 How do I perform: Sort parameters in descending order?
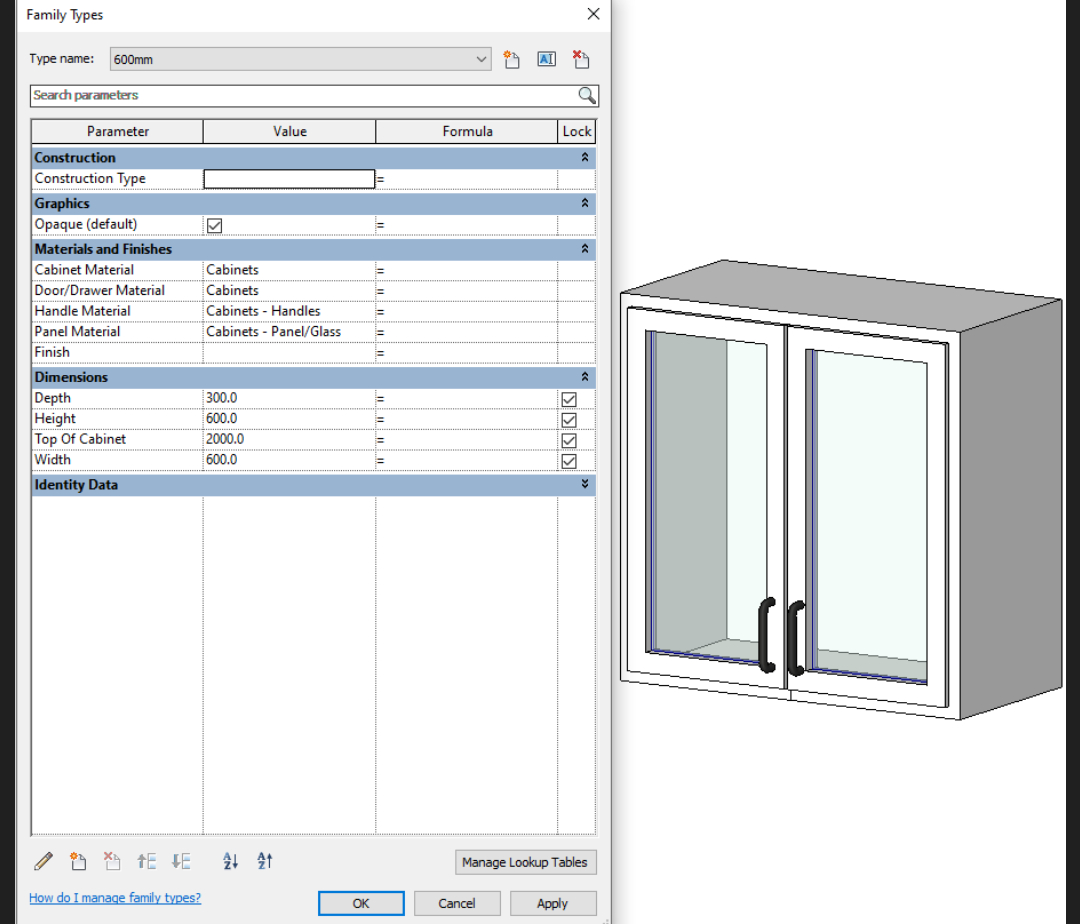[265, 861]
